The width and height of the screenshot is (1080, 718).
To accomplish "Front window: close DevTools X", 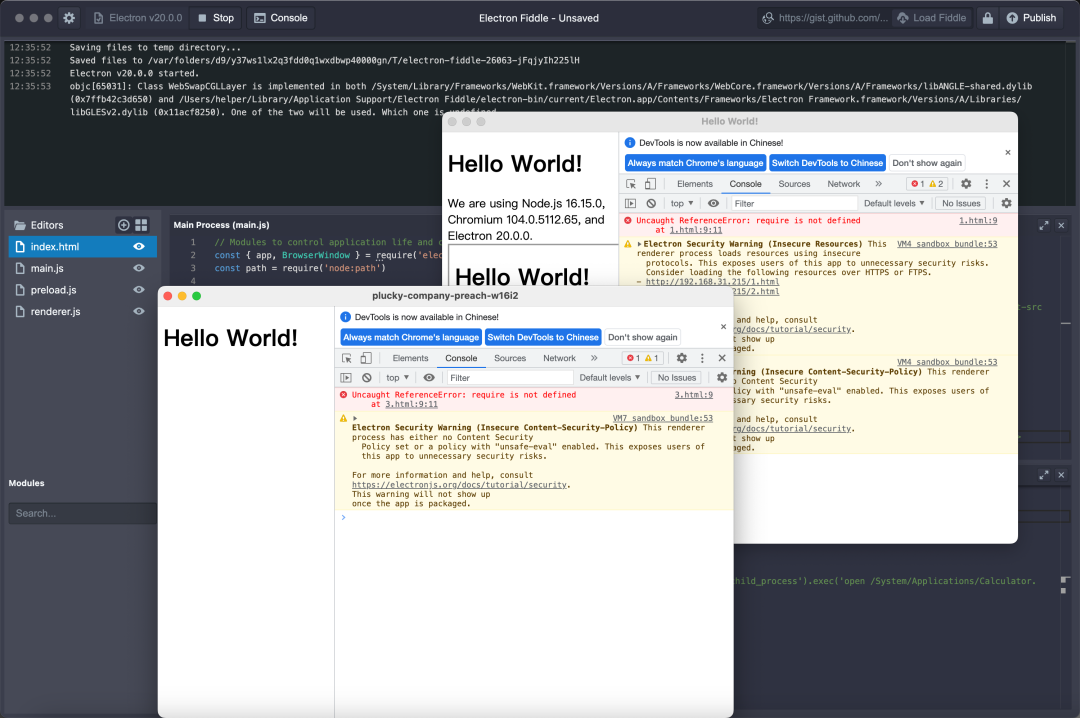I will point(722,358).
